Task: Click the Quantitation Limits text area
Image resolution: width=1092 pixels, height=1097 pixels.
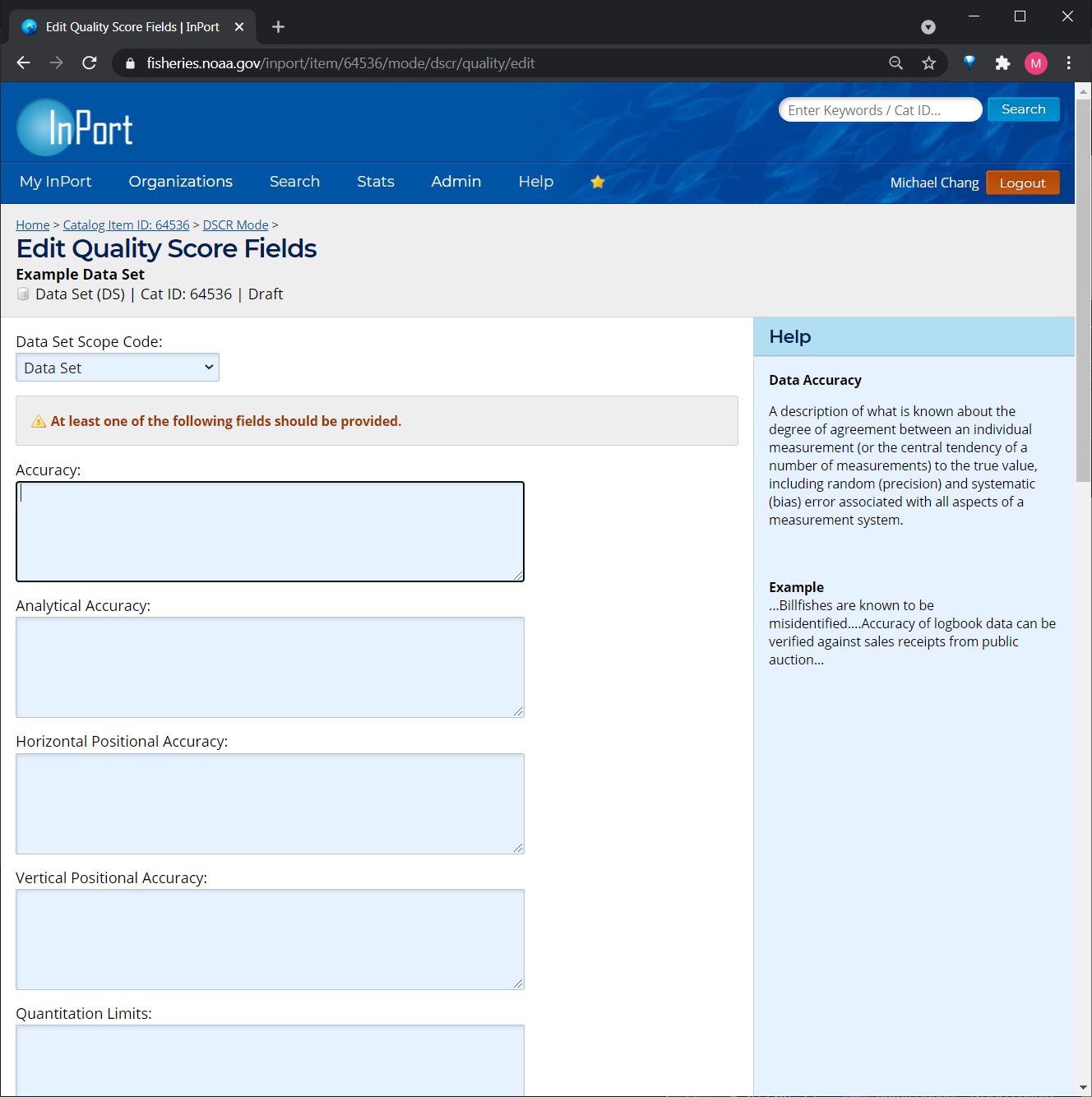Action: (270, 1060)
